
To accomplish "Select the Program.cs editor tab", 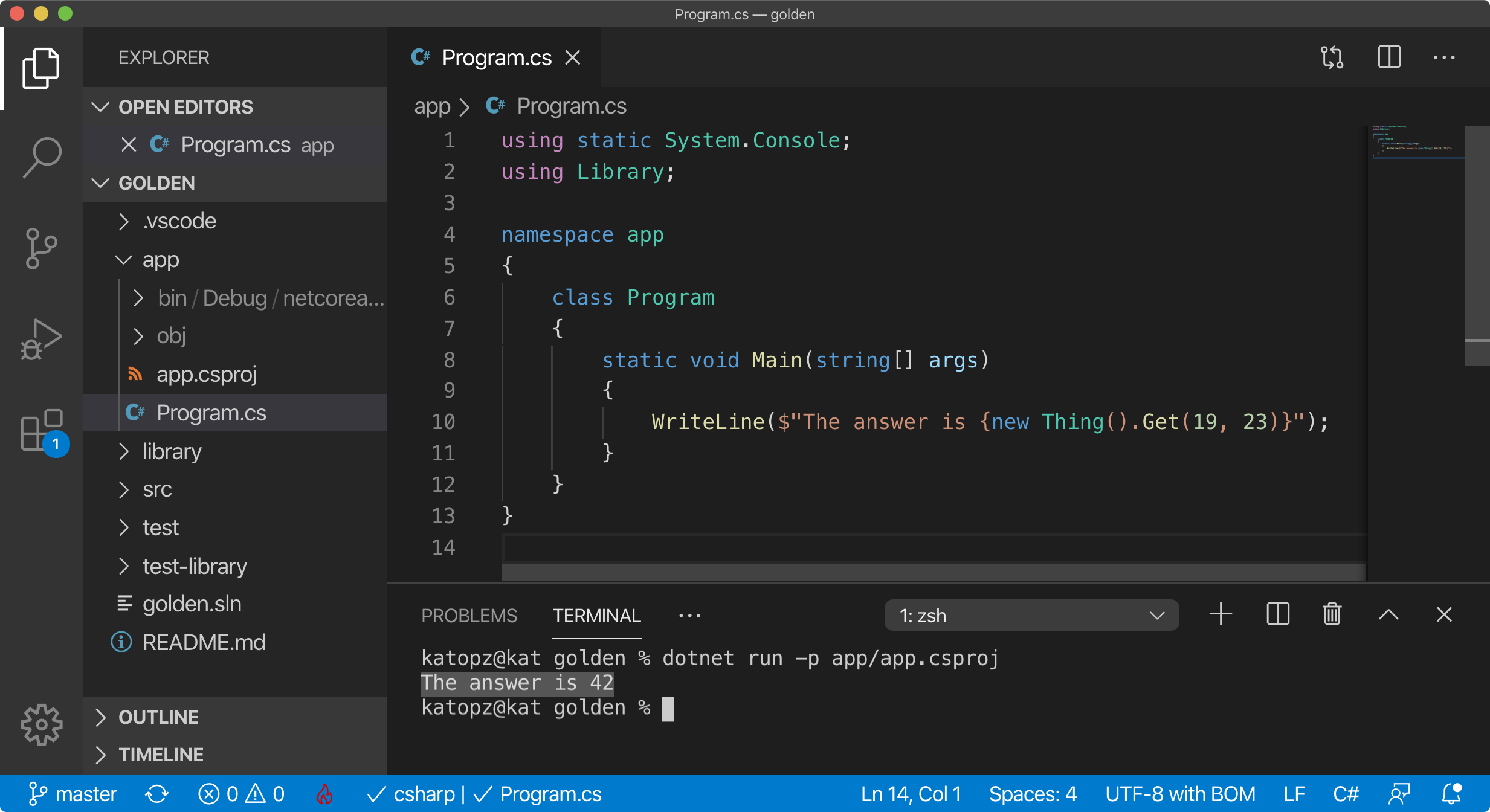I will point(496,58).
